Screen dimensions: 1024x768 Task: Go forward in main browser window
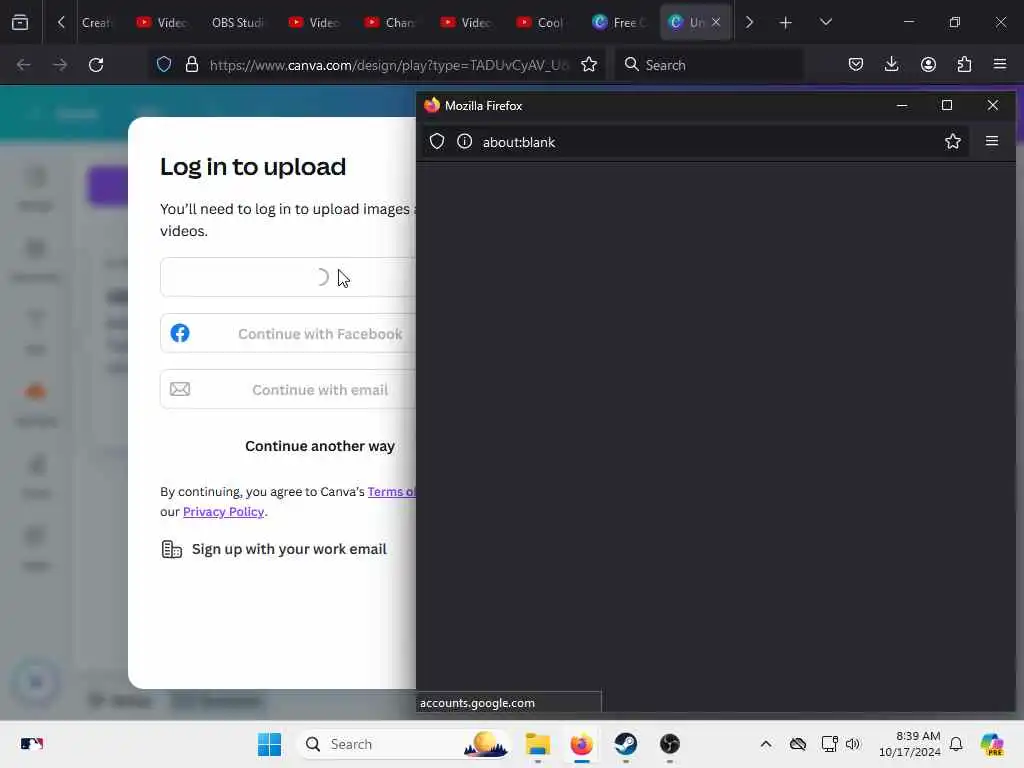coord(60,65)
